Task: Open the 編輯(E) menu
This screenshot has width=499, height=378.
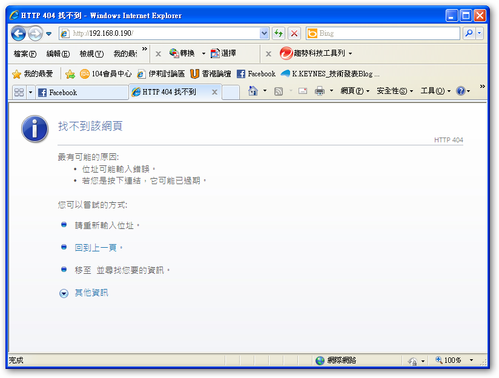Action: (58, 53)
